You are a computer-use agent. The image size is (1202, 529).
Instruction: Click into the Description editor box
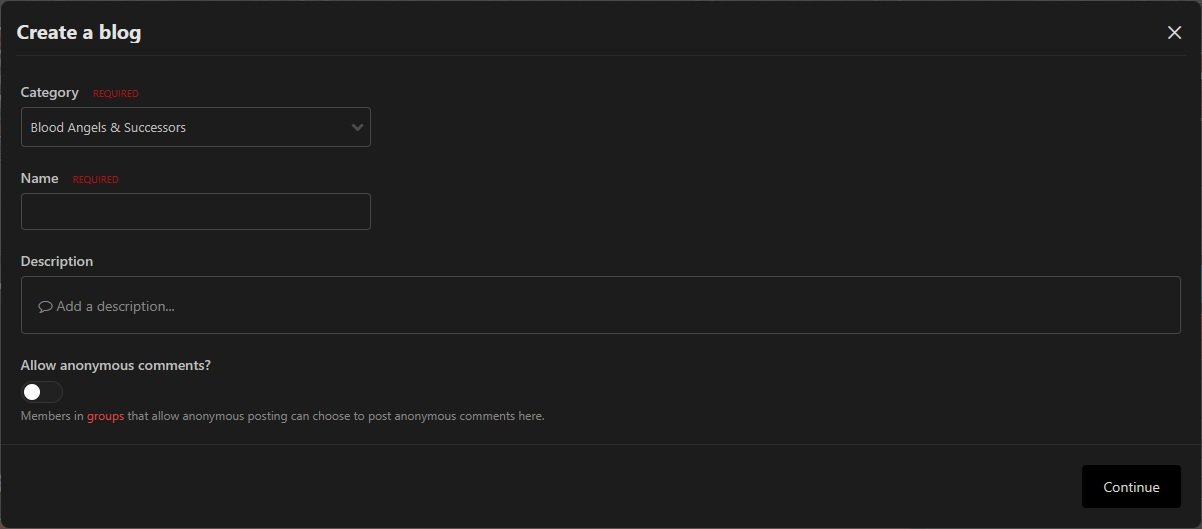click(600, 305)
